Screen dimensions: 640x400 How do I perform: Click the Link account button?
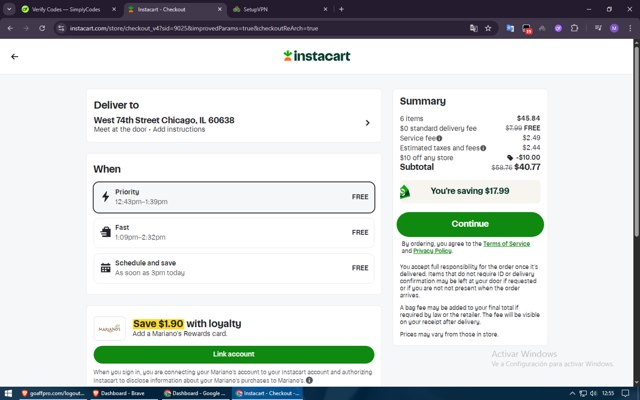tap(234, 354)
